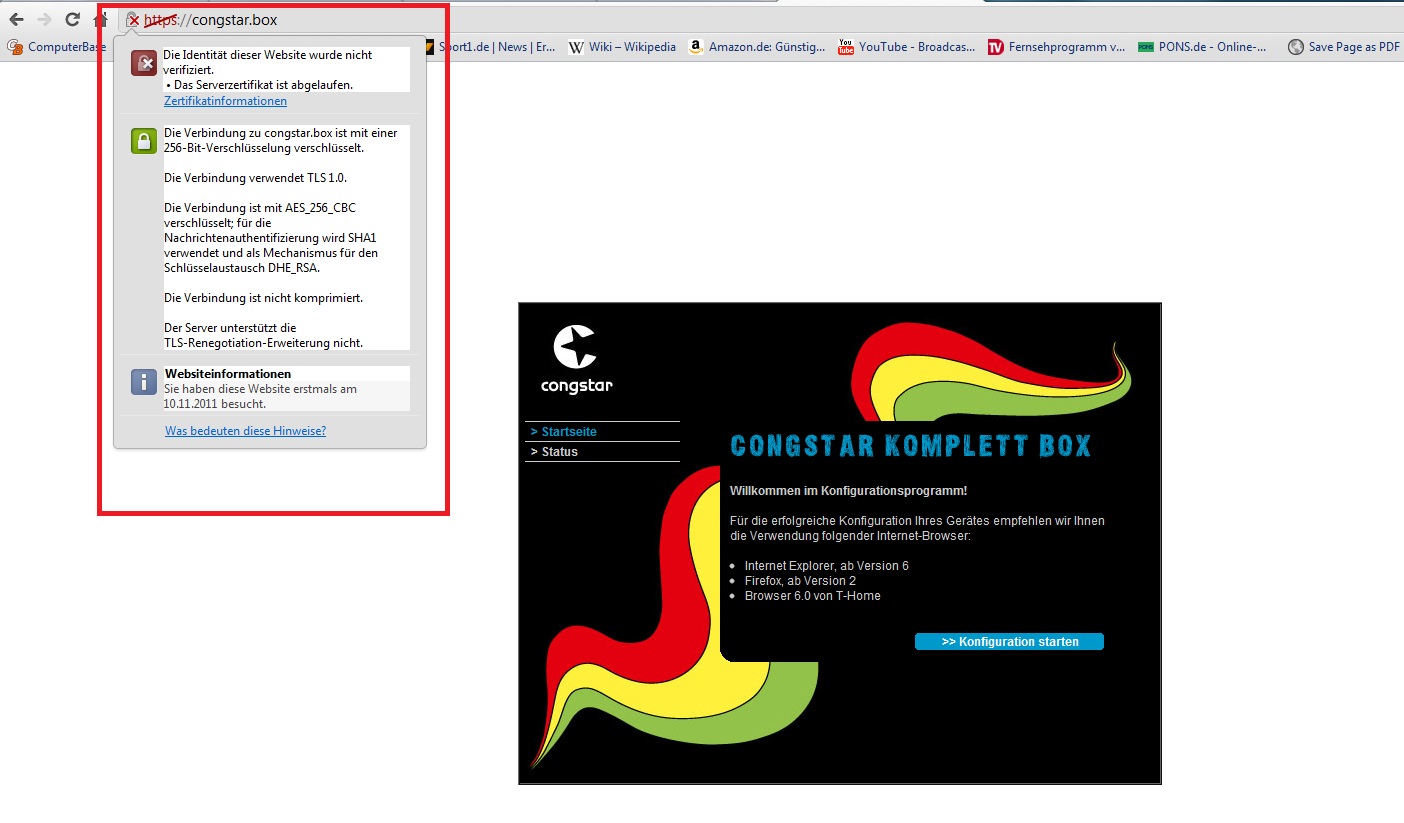The width and height of the screenshot is (1404, 823).
Task: Click the 'Internet Explorer, ab Version 6' list entry
Action: pos(827,566)
